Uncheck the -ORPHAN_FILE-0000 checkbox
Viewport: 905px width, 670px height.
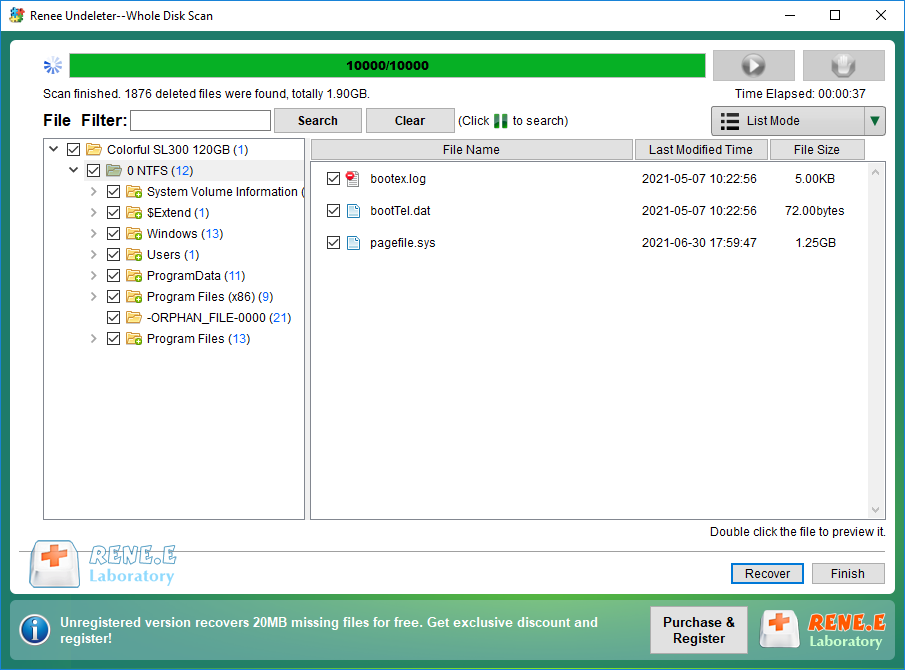coord(114,317)
